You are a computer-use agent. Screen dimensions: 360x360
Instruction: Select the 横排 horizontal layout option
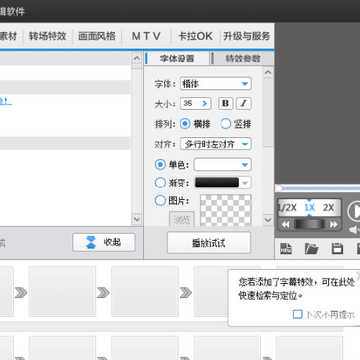(185, 124)
